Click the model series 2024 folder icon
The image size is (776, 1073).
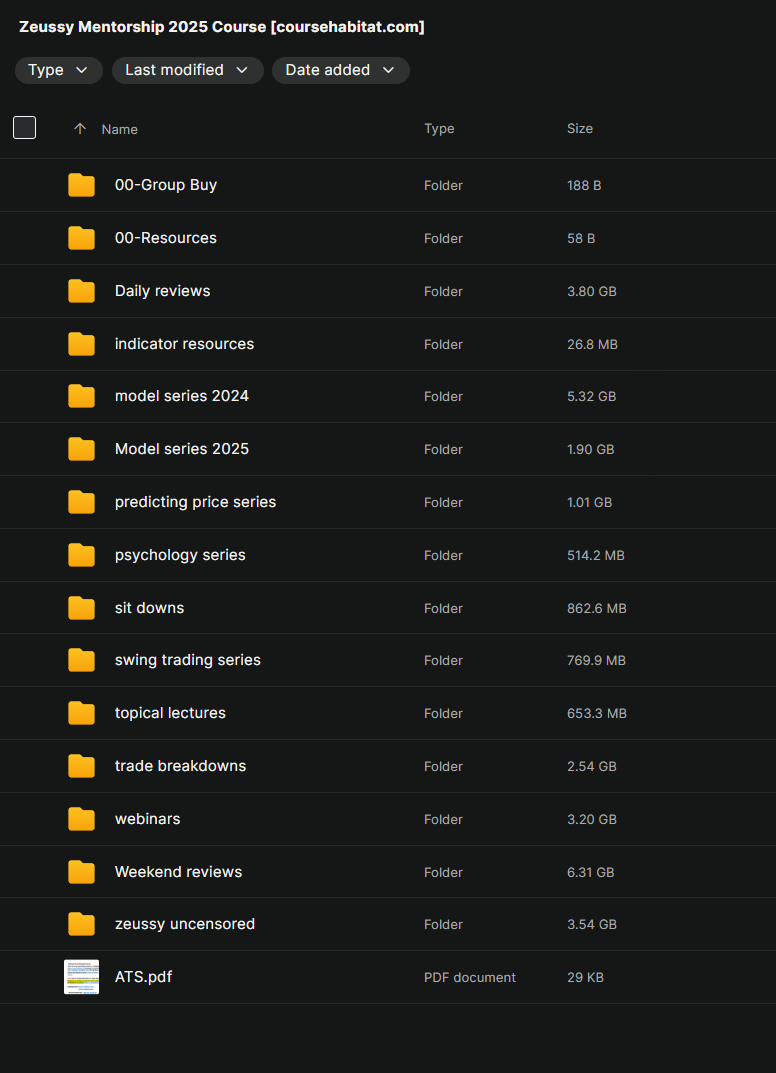point(81,396)
